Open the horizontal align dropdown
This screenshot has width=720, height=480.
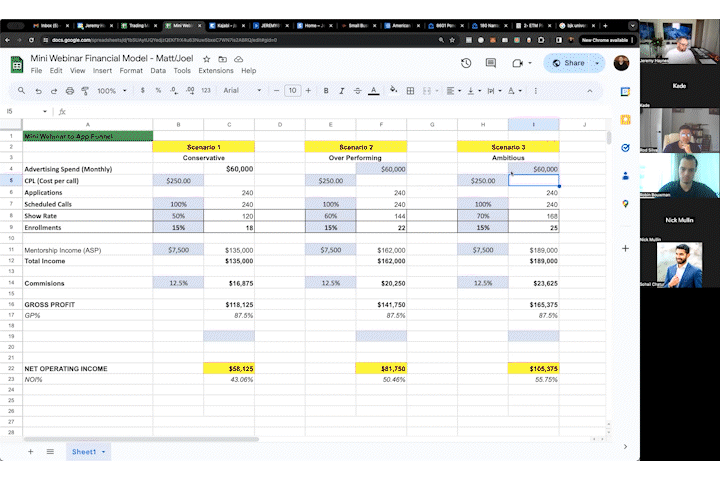pyautogui.click(x=454, y=91)
